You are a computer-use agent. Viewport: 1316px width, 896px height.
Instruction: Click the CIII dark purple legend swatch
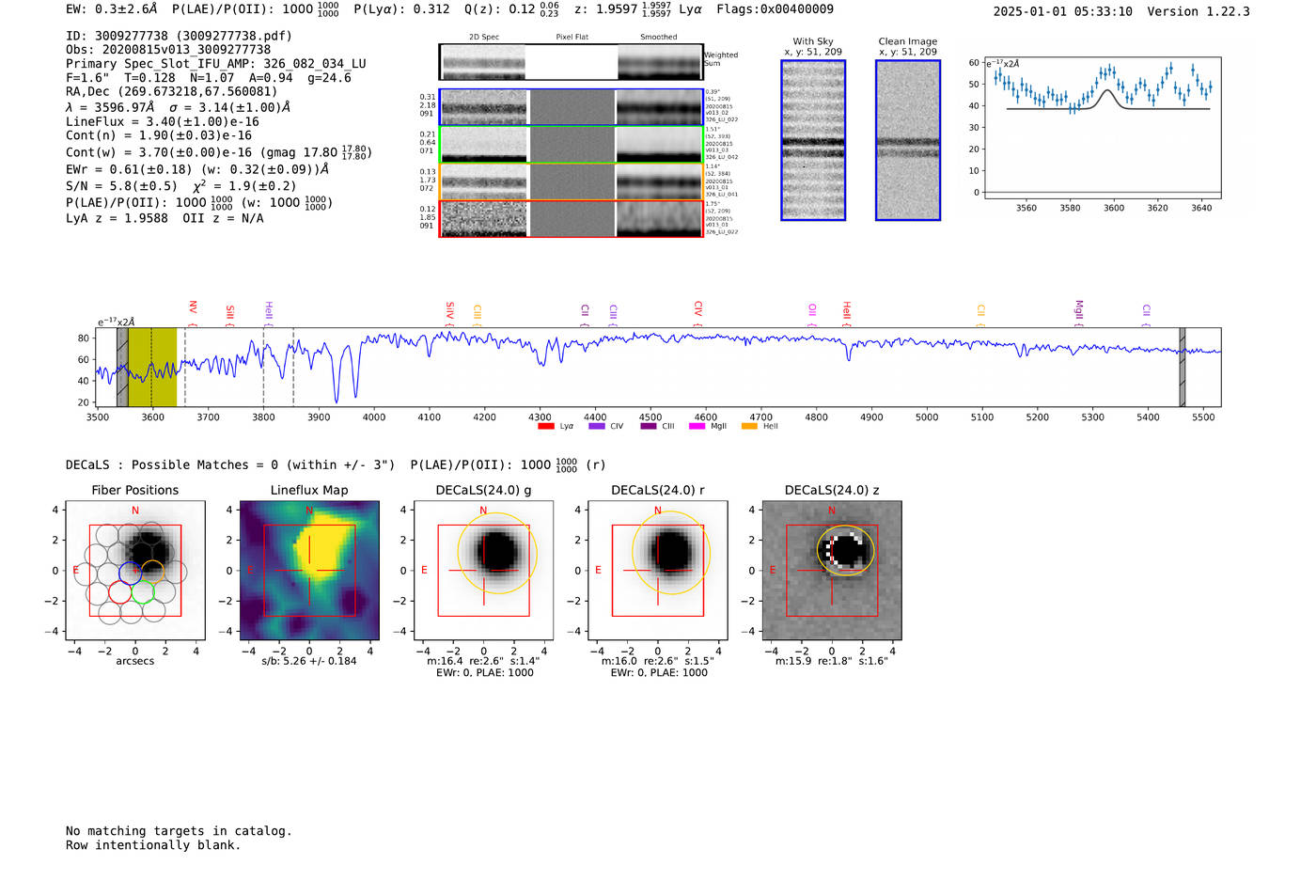(x=649, y=427)
